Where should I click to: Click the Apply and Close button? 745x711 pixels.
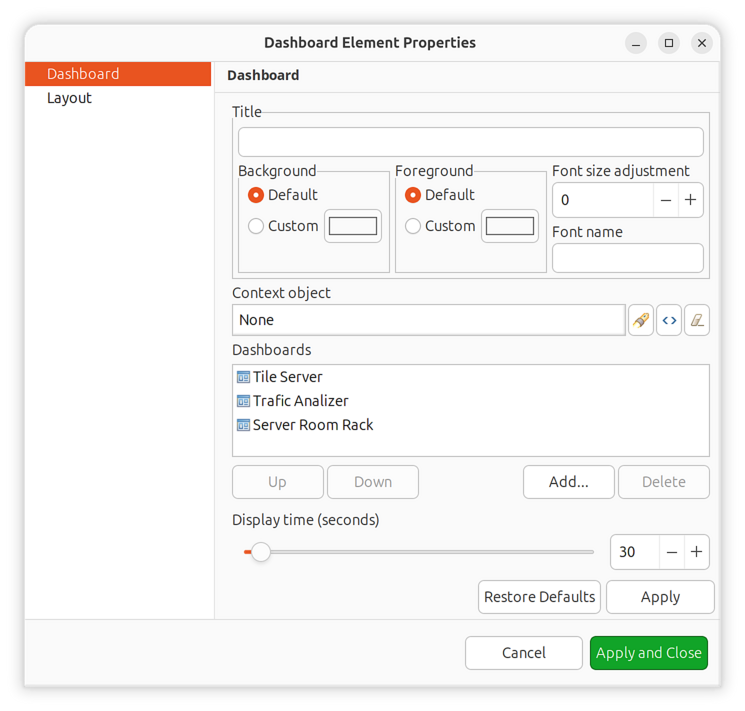tap(648, 653)
